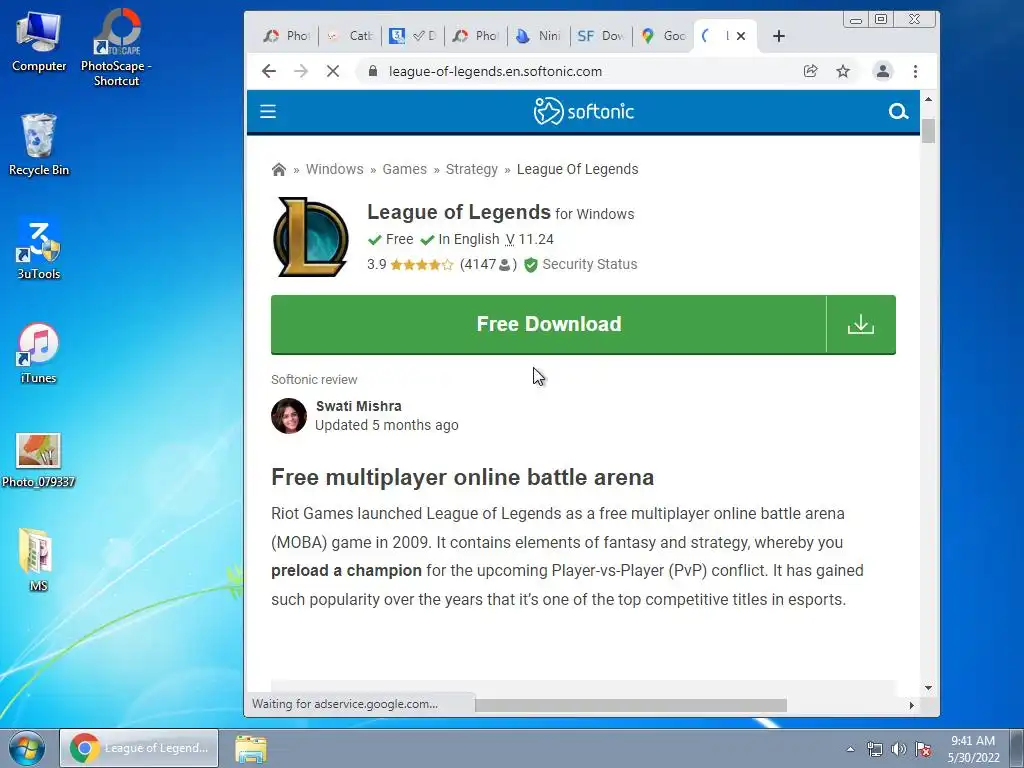Viewport: 1024px width, 768px height.
Task: Click Chrome forward arrow
Action: click(x=300, y=71)
